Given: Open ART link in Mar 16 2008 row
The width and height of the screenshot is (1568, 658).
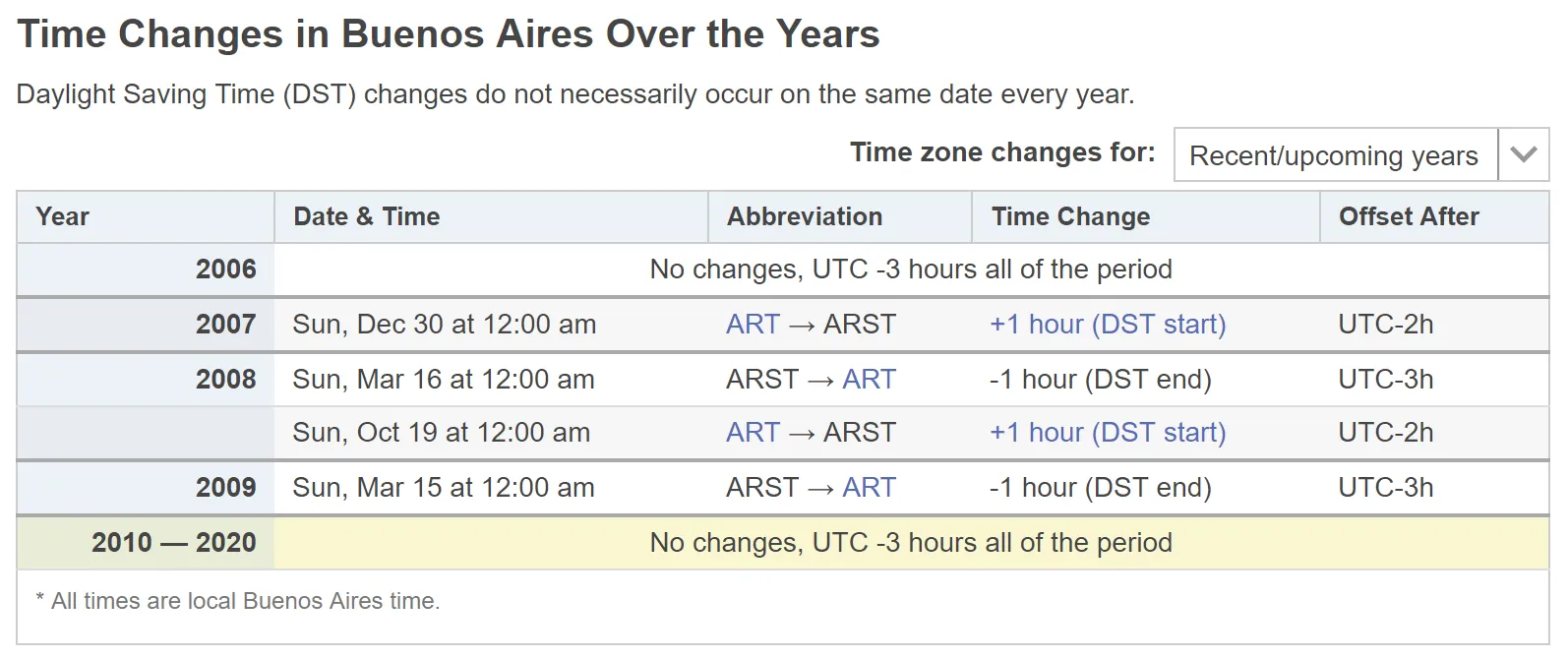Looking at the screenshot, I should click(869, 380).
